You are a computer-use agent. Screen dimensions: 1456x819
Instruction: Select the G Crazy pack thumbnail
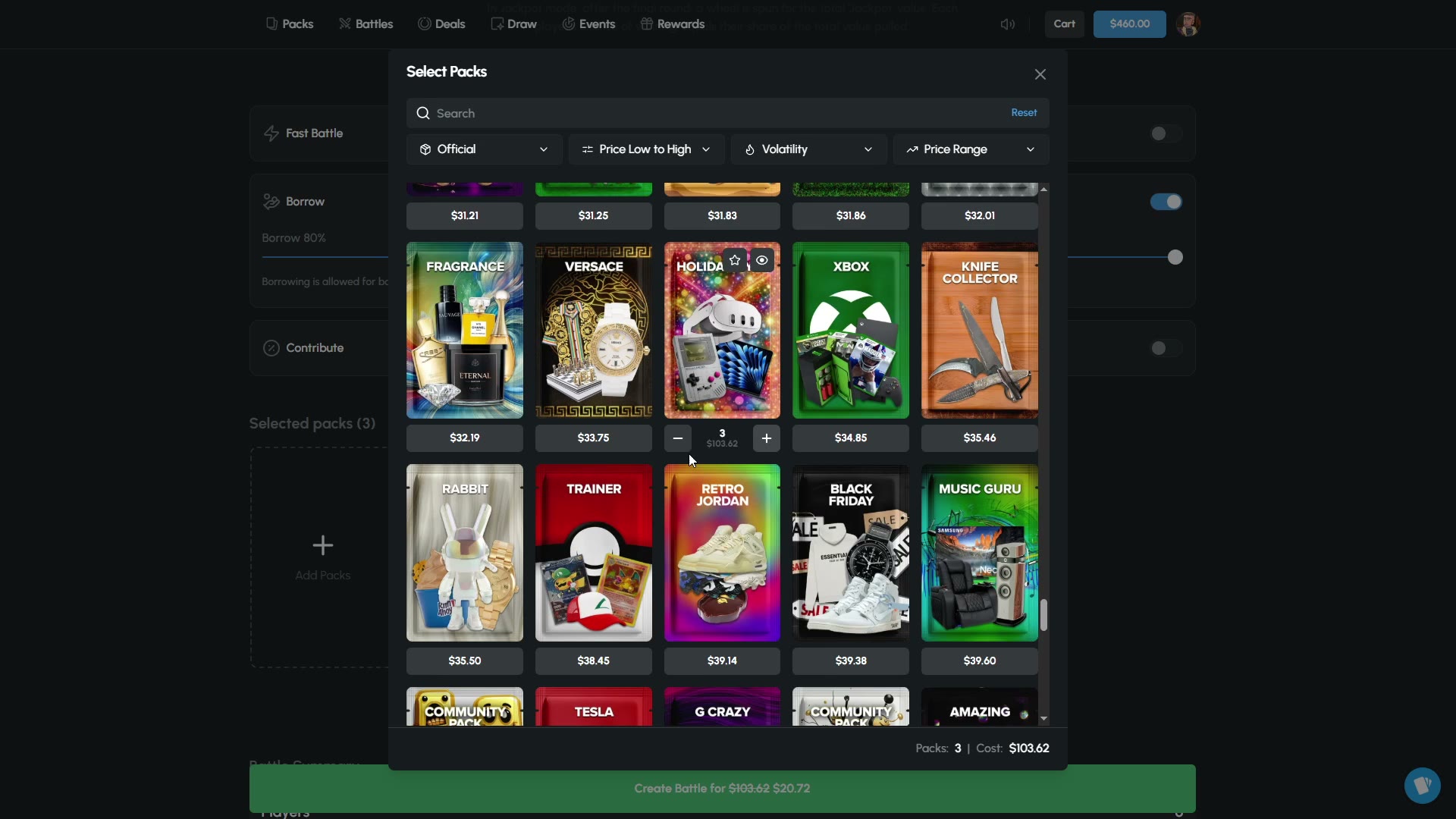tap(722, 707)
